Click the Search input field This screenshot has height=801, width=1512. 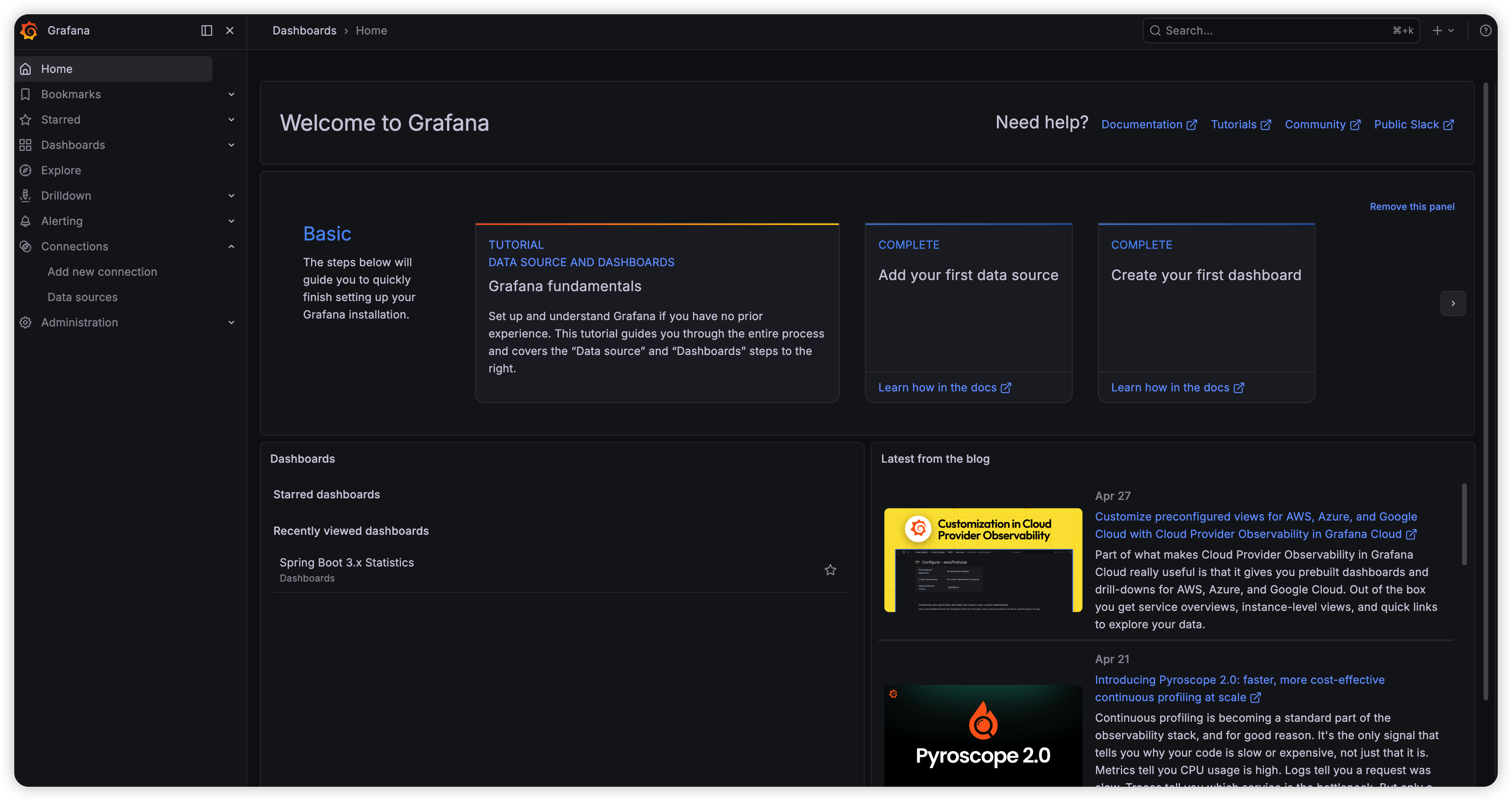pos(1281,31)
